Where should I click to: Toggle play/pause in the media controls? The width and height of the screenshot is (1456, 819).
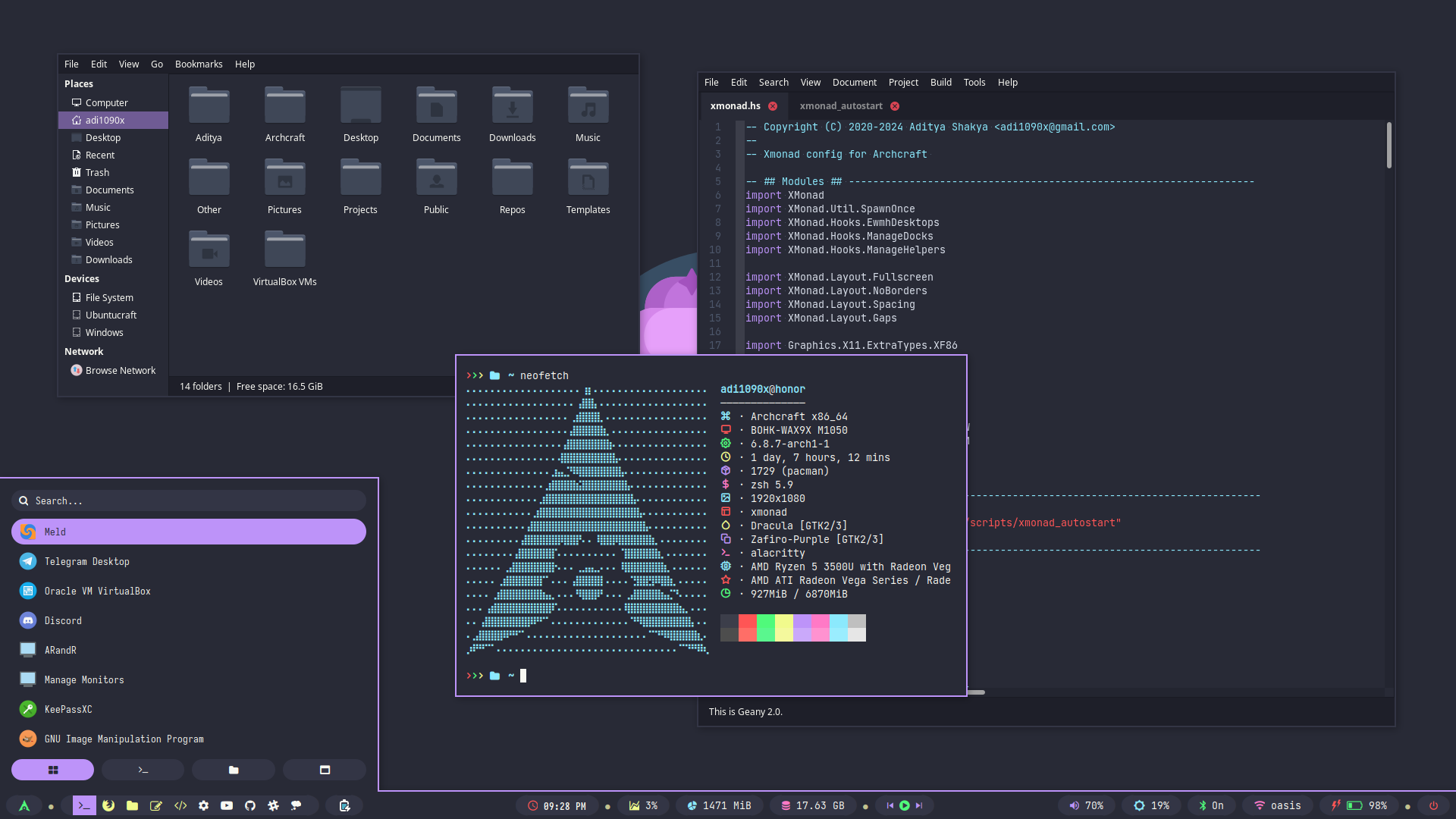[x=905, y=805]
